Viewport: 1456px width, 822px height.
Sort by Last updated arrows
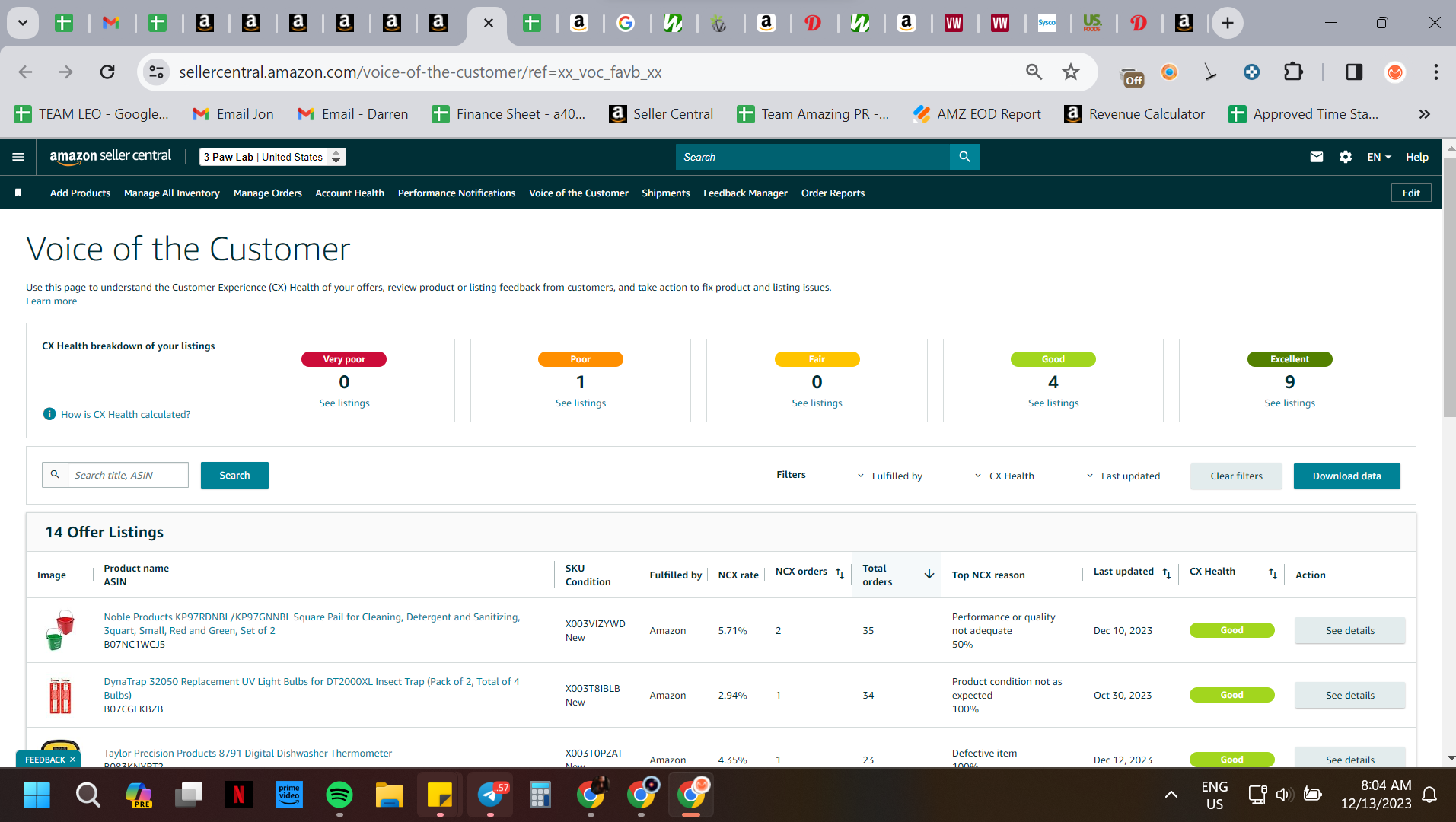coord(1167,573)
